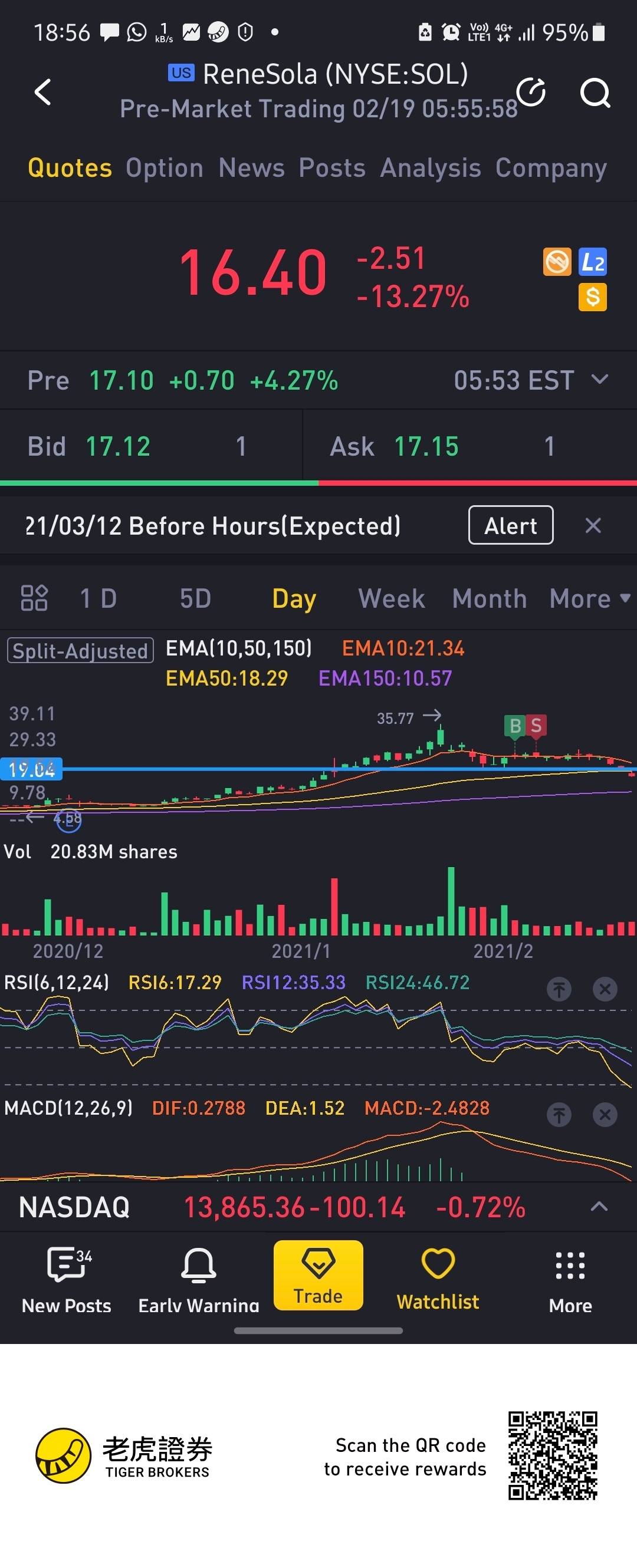Tap the Android home gesture bar

318,1330
